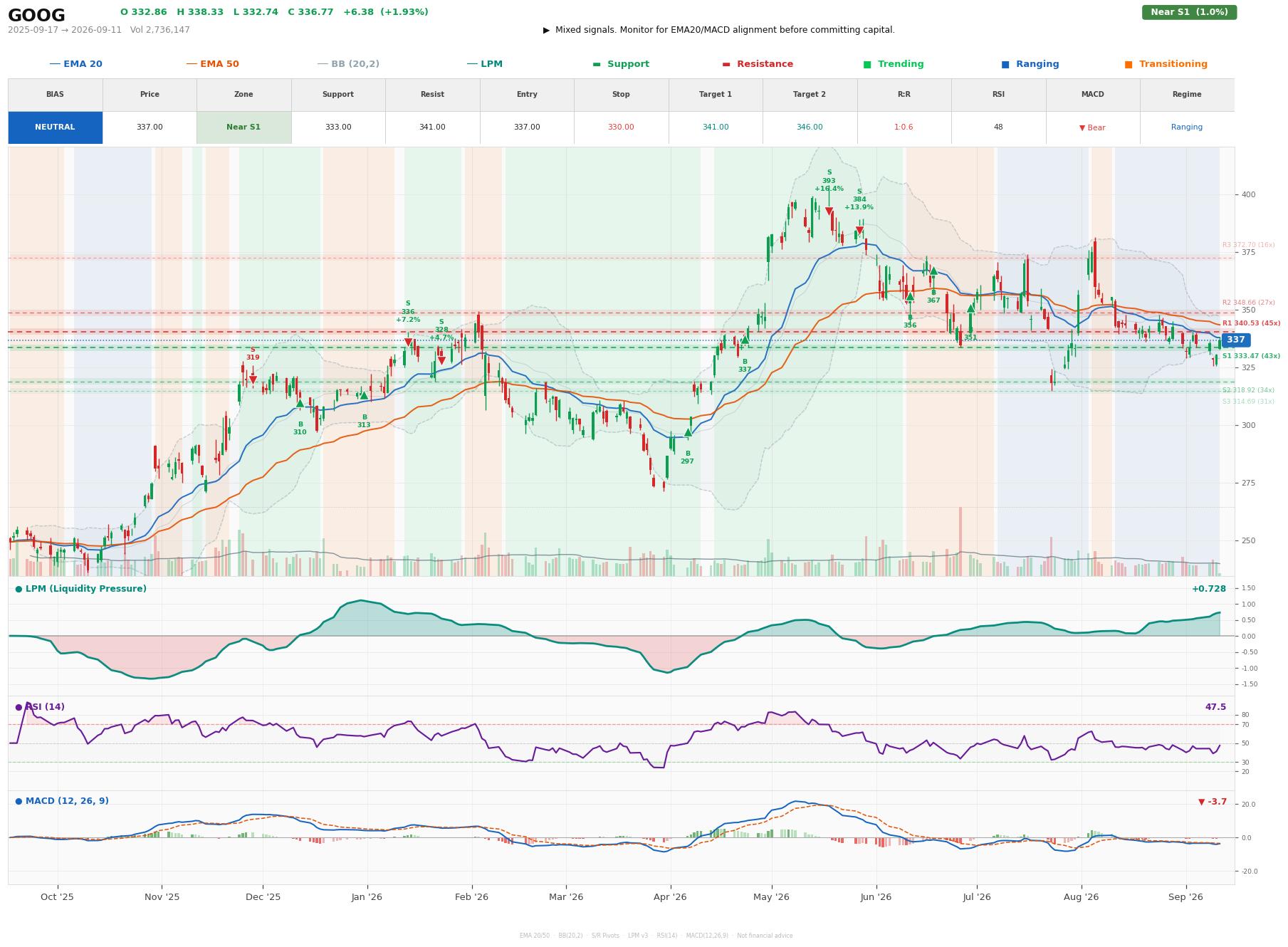Click the MACD (12, 26, 9) panel title
The height and width of the screenshot is (947, 1288).
[x=62, y=801]
